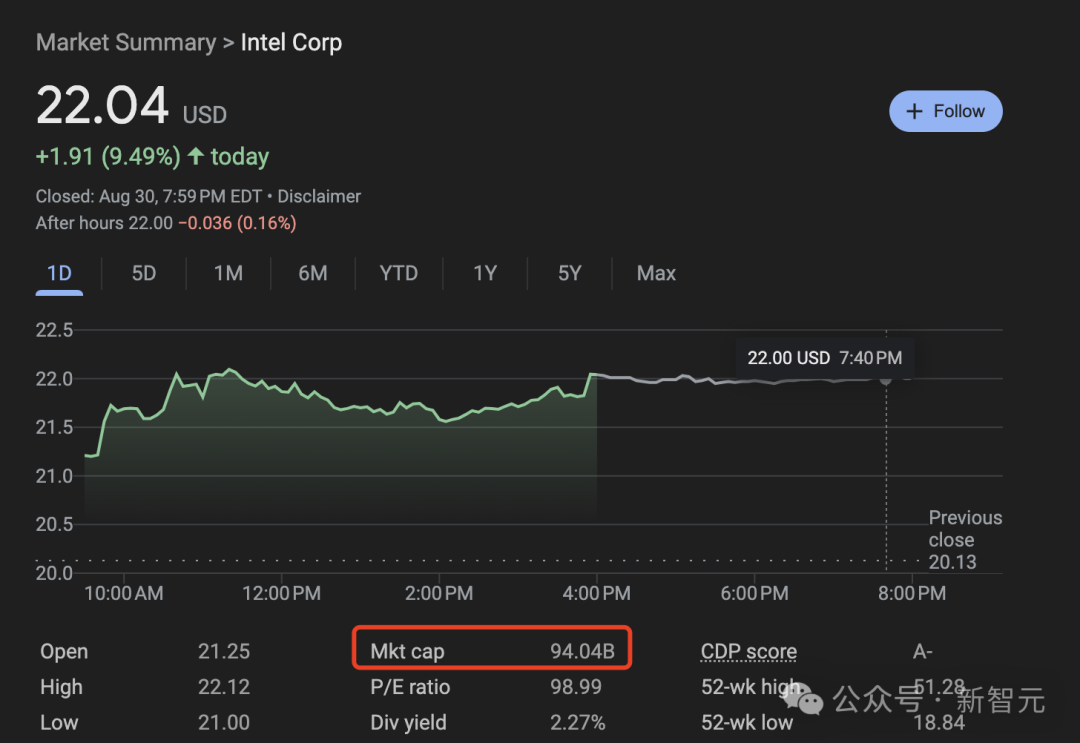Show the Max chart range

(656, 273)
